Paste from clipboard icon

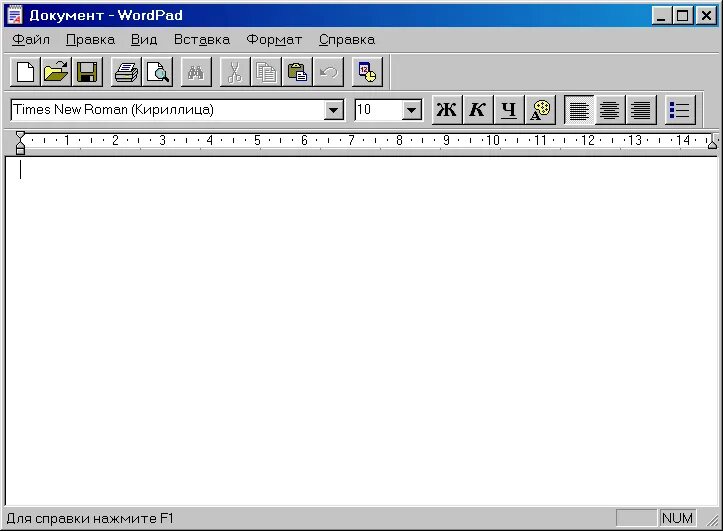(297, 72)
